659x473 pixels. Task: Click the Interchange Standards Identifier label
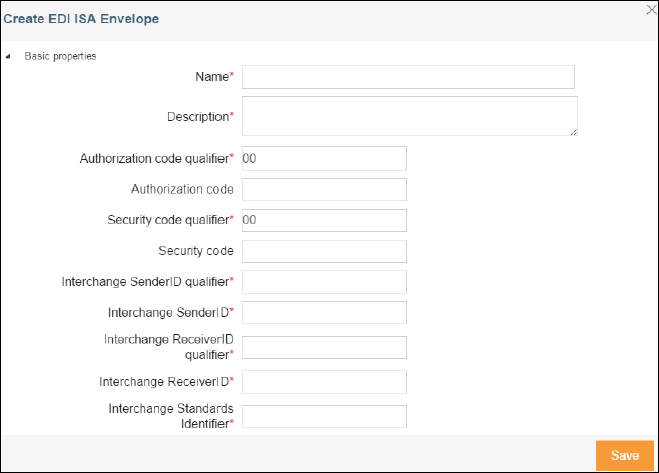(x=170, y=416)
